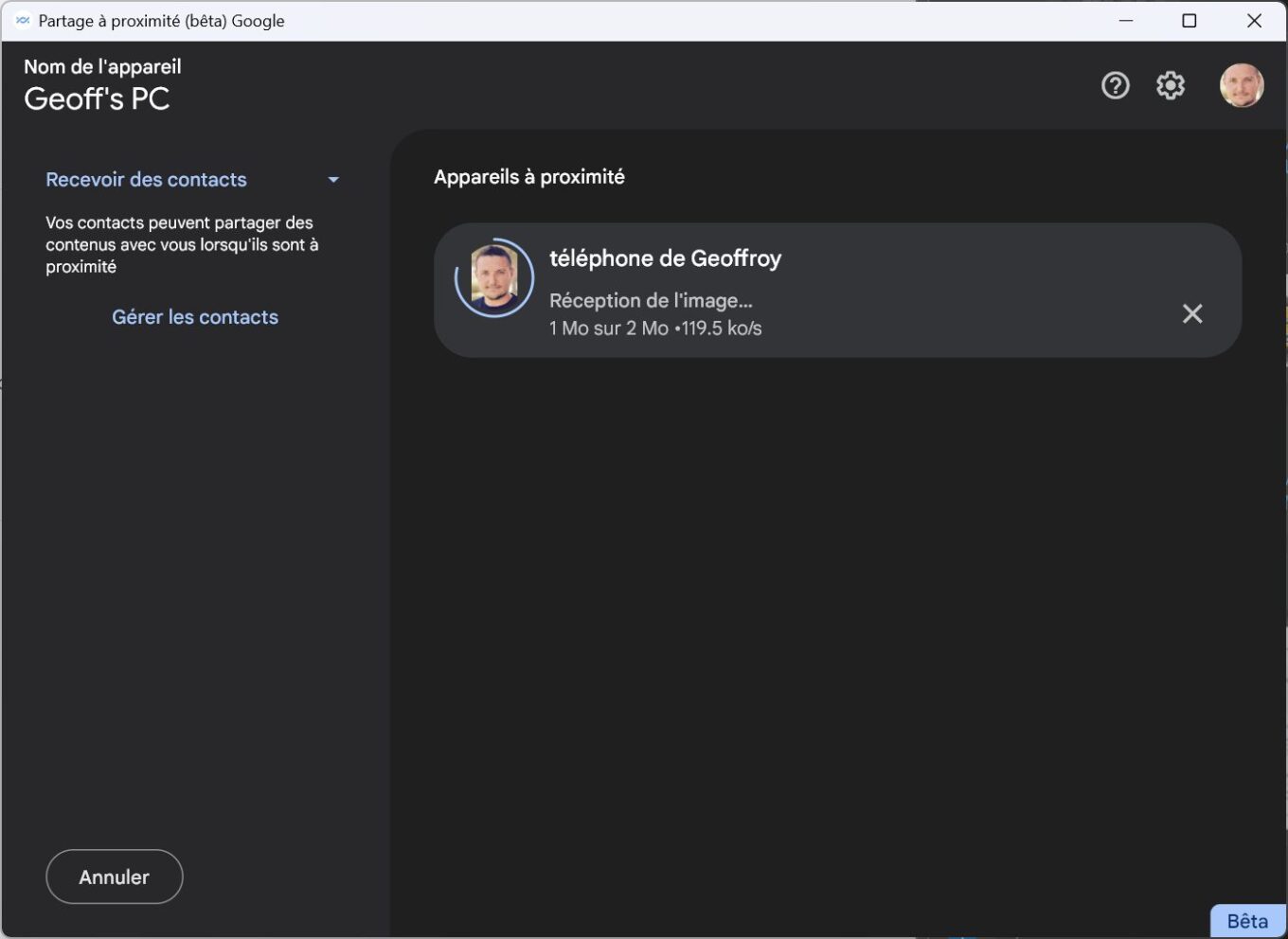Open the Gérer les contacts link
The width and height of the screenshot is (1288, 939).
click(x=195, y=317)
